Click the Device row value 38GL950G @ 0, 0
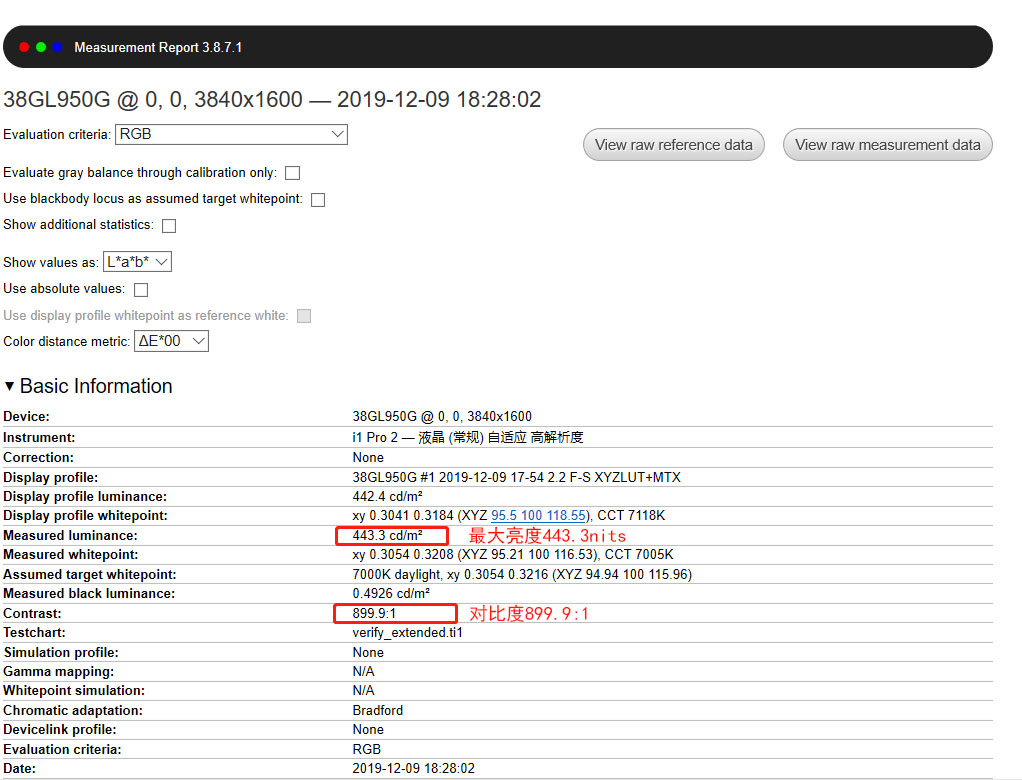 442,416
